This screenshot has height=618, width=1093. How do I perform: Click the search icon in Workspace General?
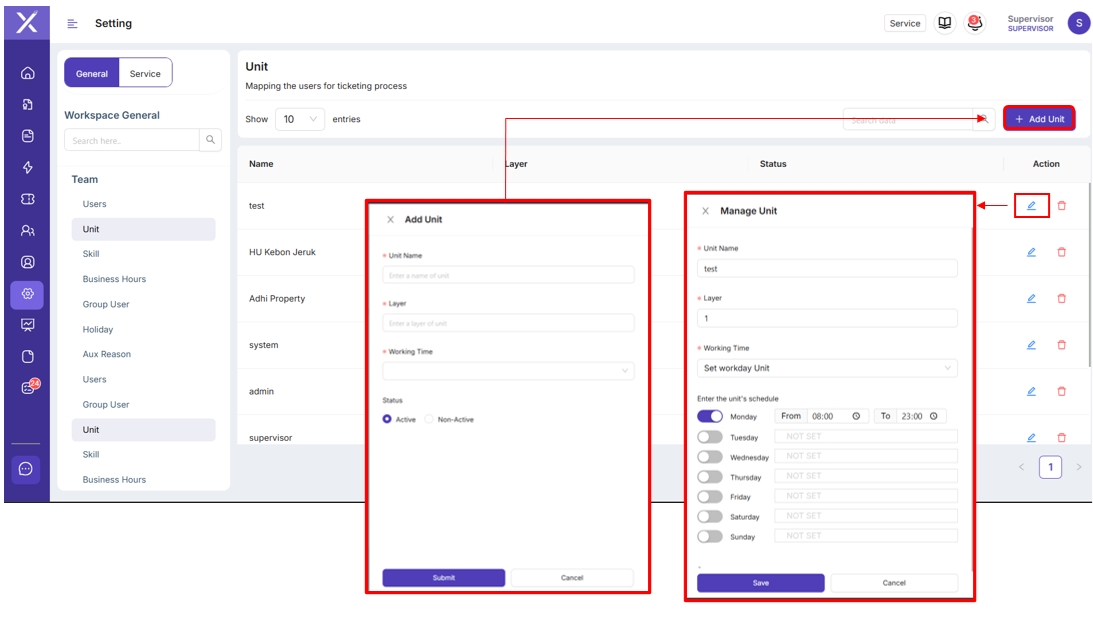tap(211, 141)
